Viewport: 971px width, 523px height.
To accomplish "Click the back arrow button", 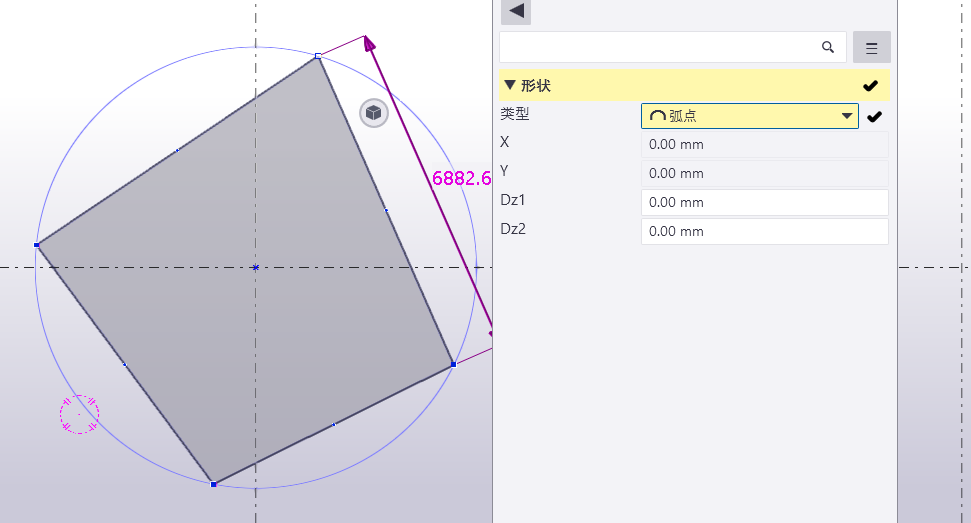I will (x=516, y=11).
